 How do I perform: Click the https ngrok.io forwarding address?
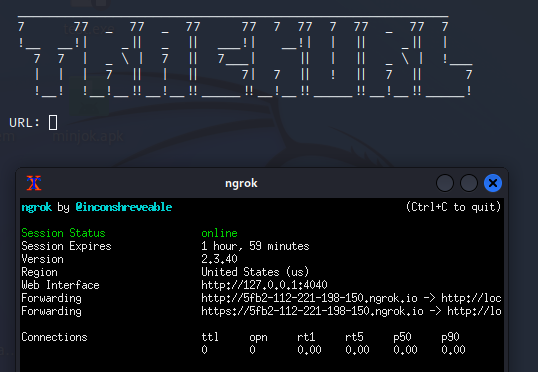(x=312, y=311)
